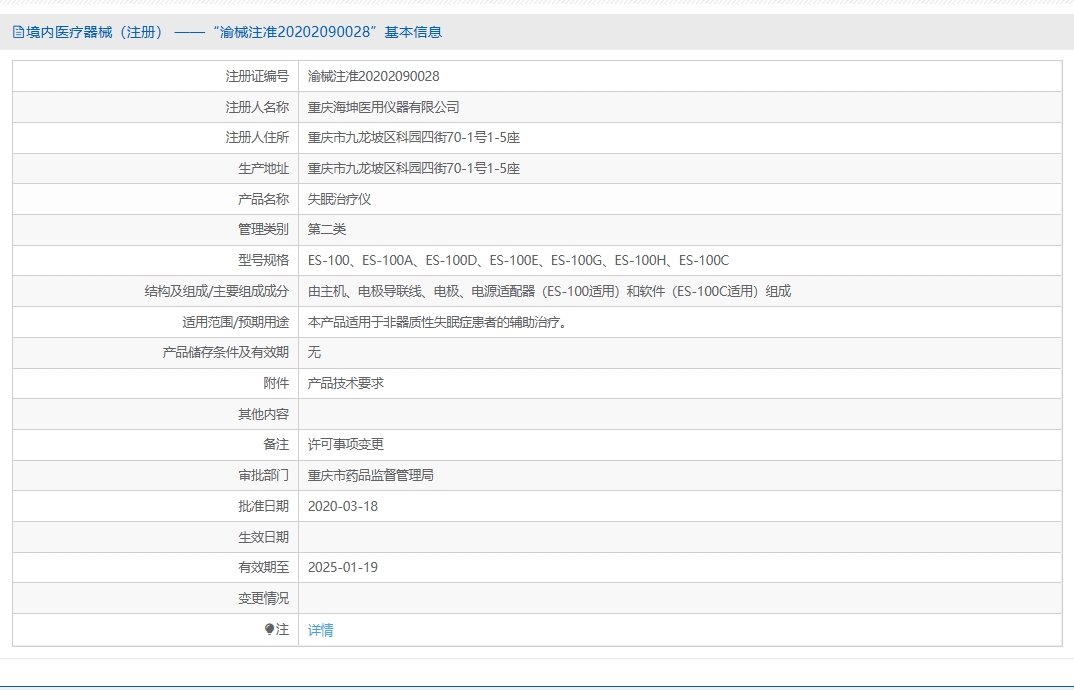Image resolution: width=1074 pixels, height=690 pixels.
Task: Click the 变更情况 row label
Action: 264,598
